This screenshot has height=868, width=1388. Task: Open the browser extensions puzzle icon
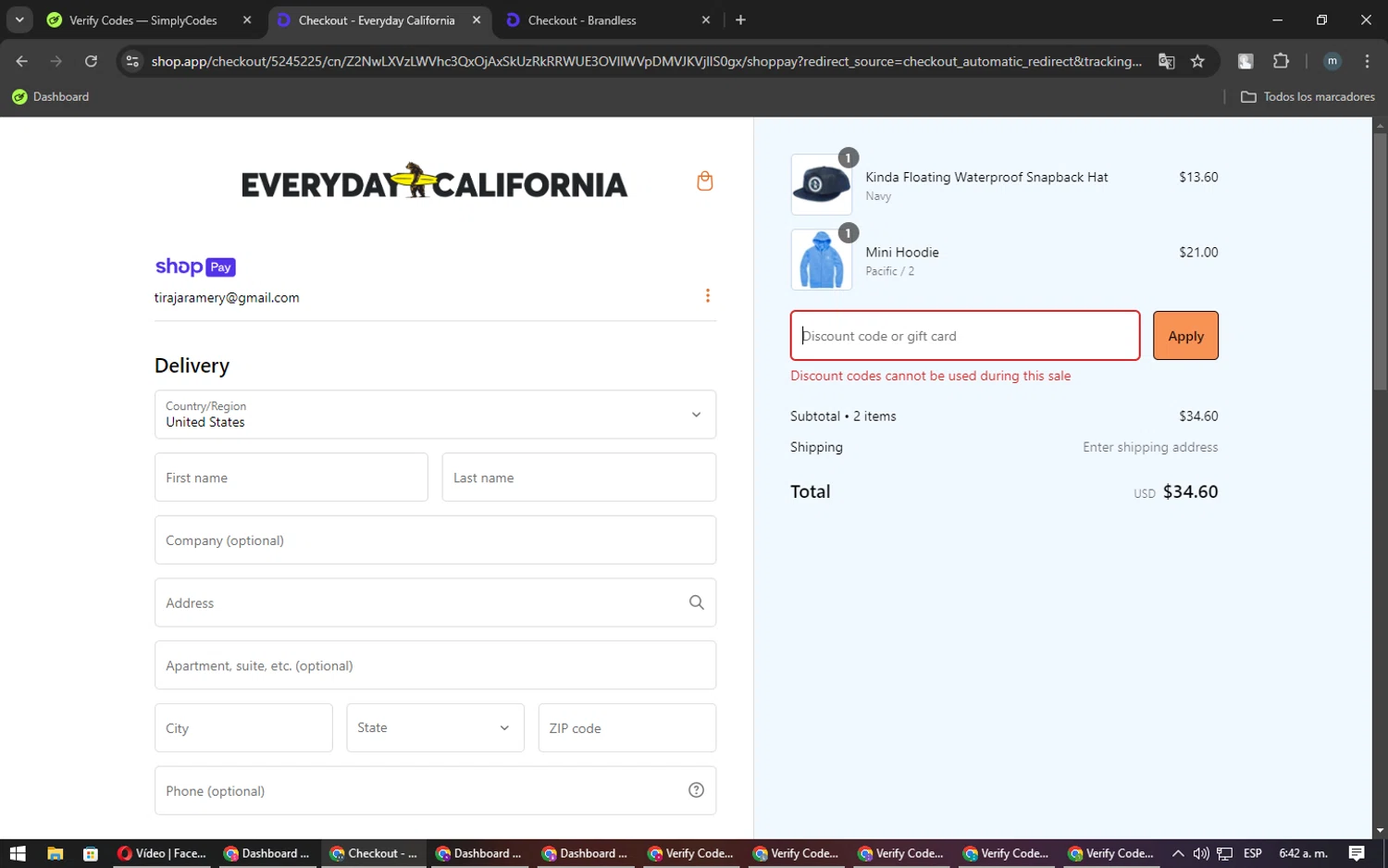click(1281, 61)
